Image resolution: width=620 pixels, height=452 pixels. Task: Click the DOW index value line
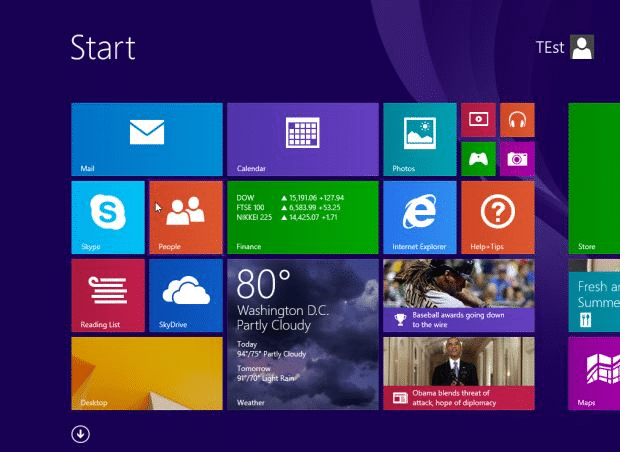click(x=290, y=198)
